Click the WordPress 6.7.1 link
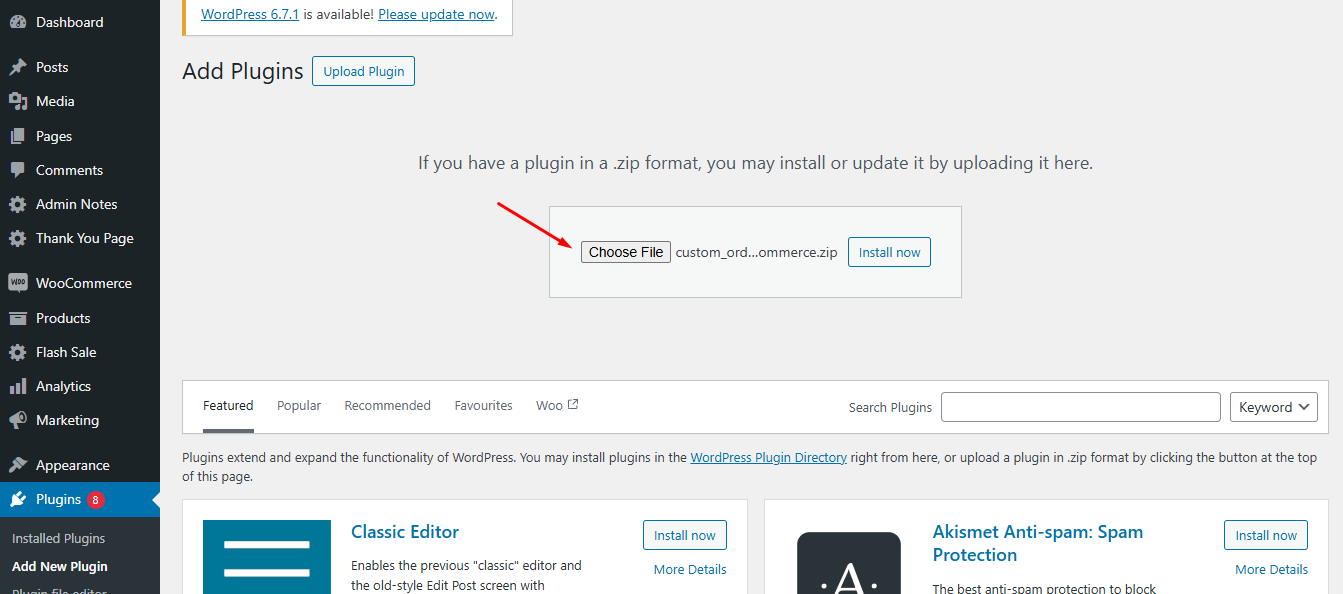 [250, 14]
